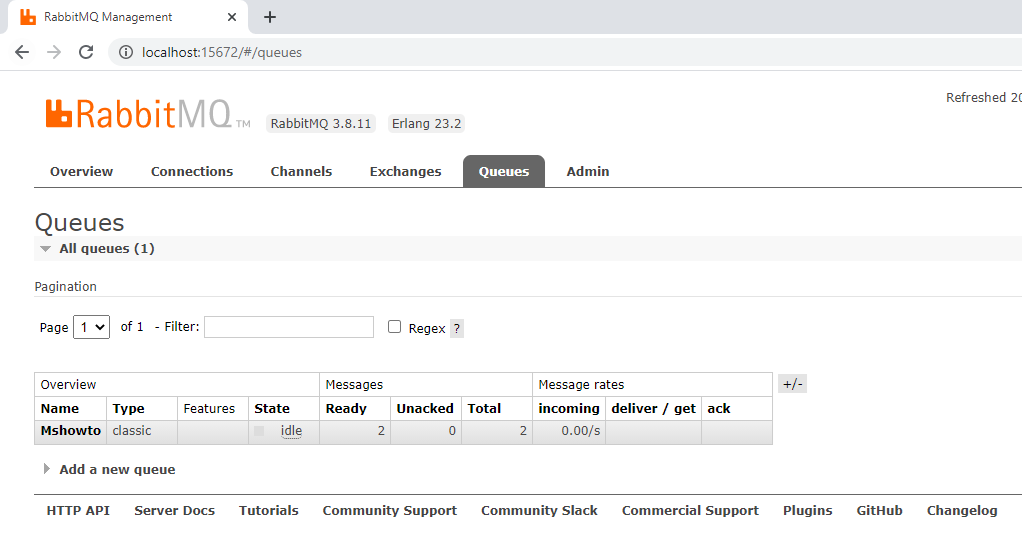
Task: Open the Commercial Support link
Action: tap(690, 511)
